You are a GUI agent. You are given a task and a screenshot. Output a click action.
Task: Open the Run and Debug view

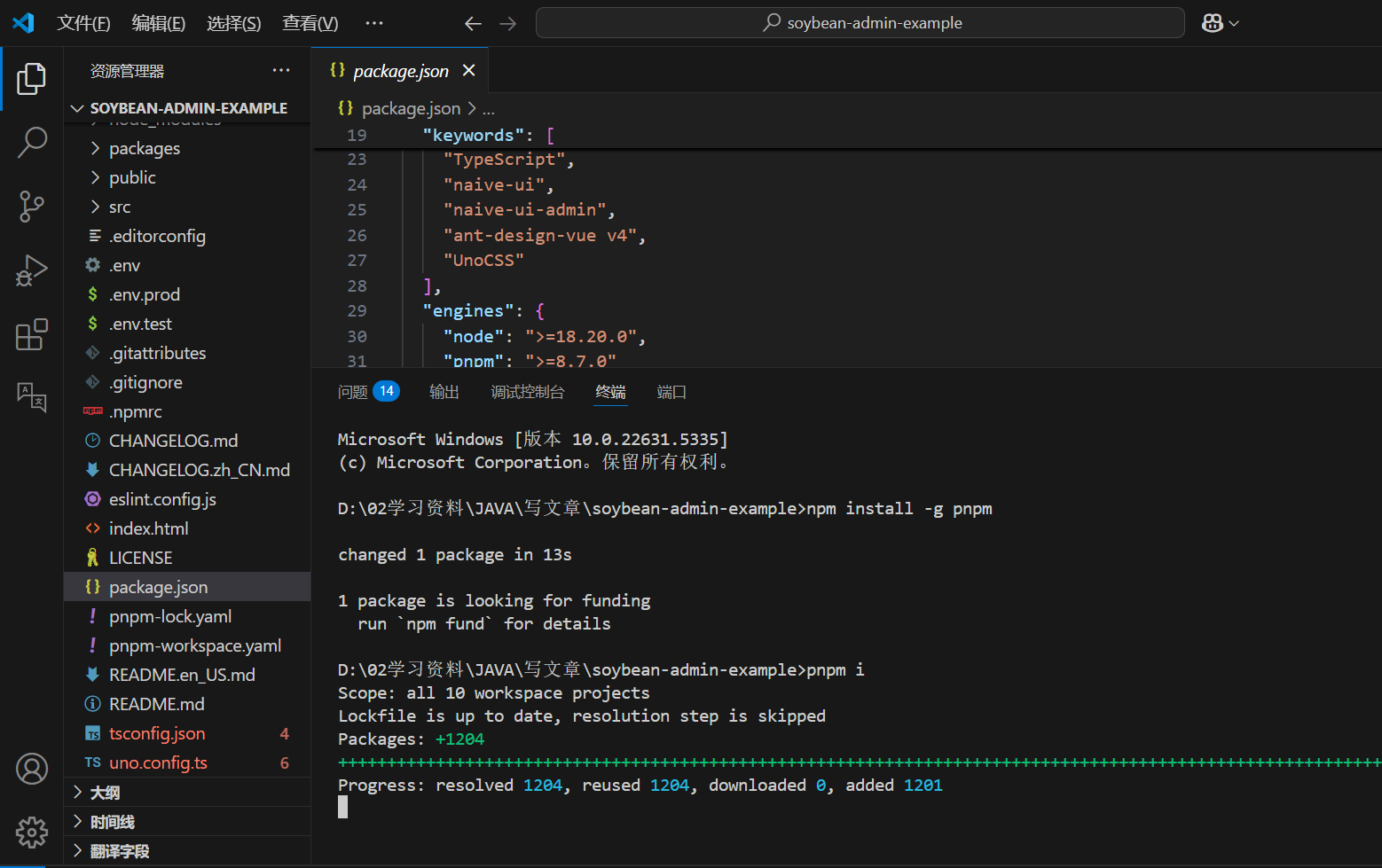click(x=32, y=270)
